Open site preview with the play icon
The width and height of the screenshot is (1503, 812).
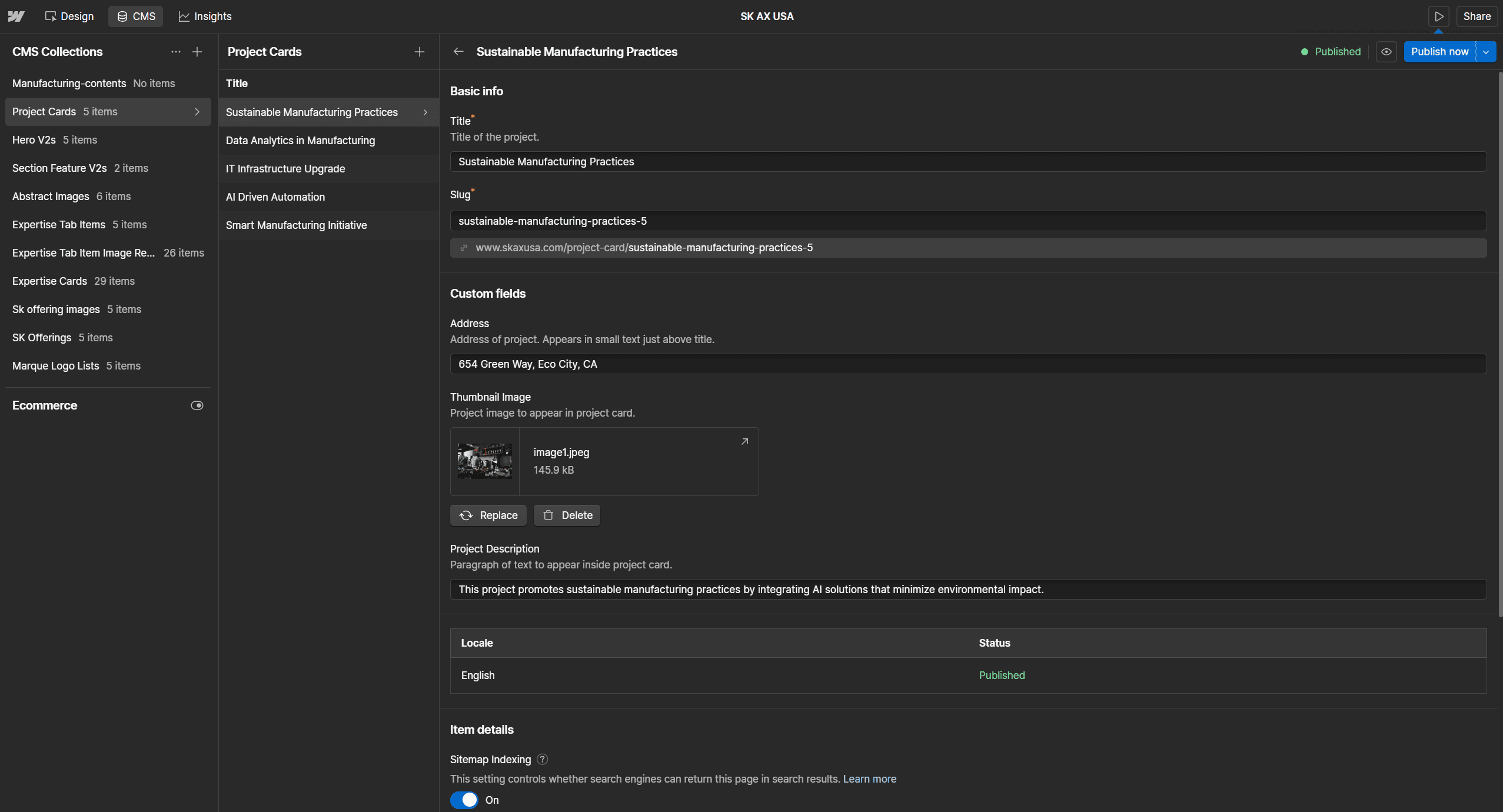pos(1439,16)
